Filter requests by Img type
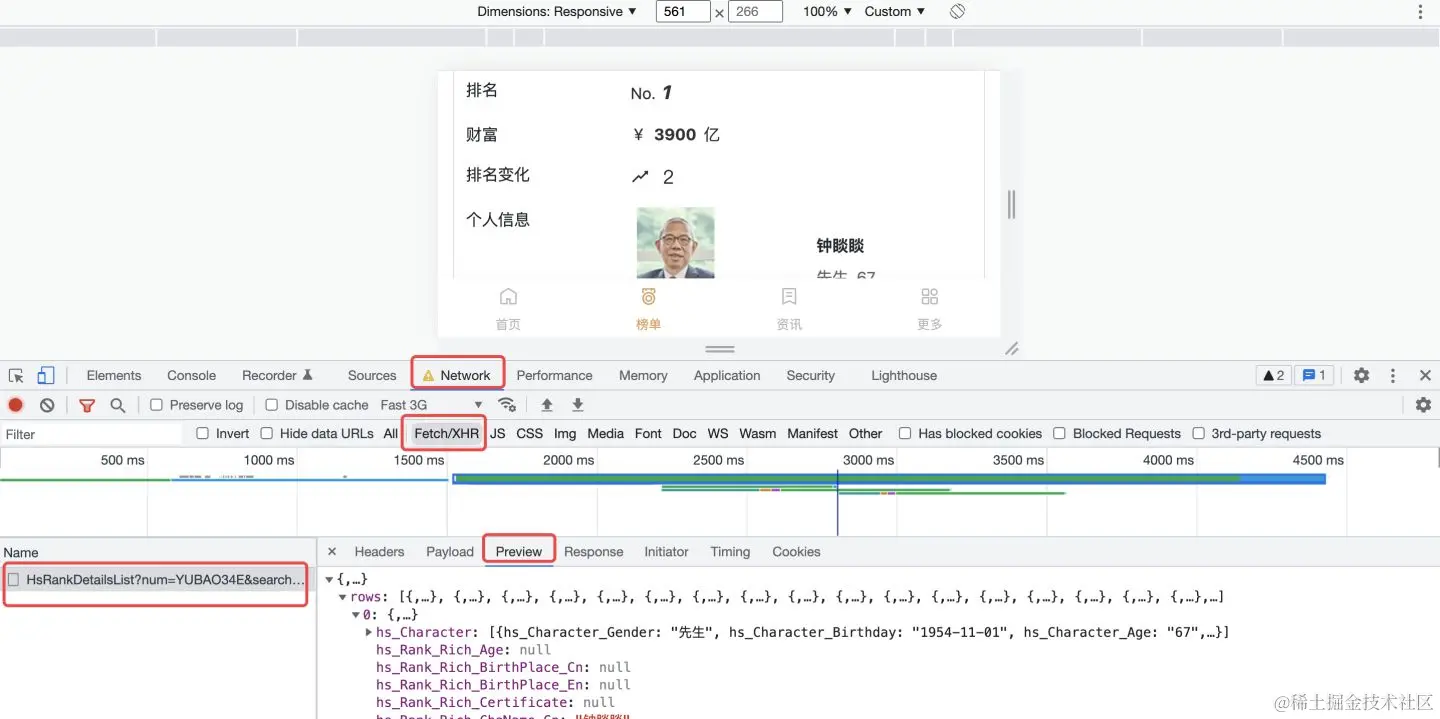This screenshot has height=719, width=1440. point(565,433)
